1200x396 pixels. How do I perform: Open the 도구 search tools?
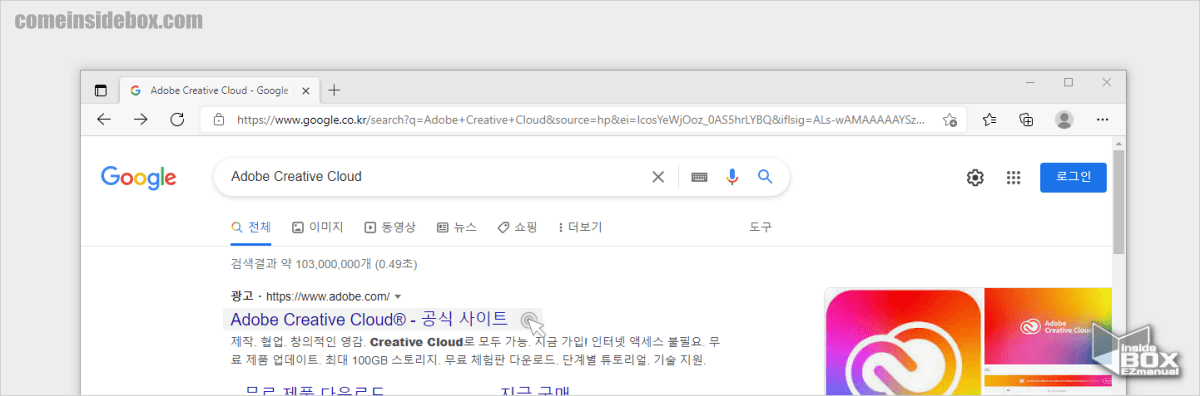pos(760,227)
